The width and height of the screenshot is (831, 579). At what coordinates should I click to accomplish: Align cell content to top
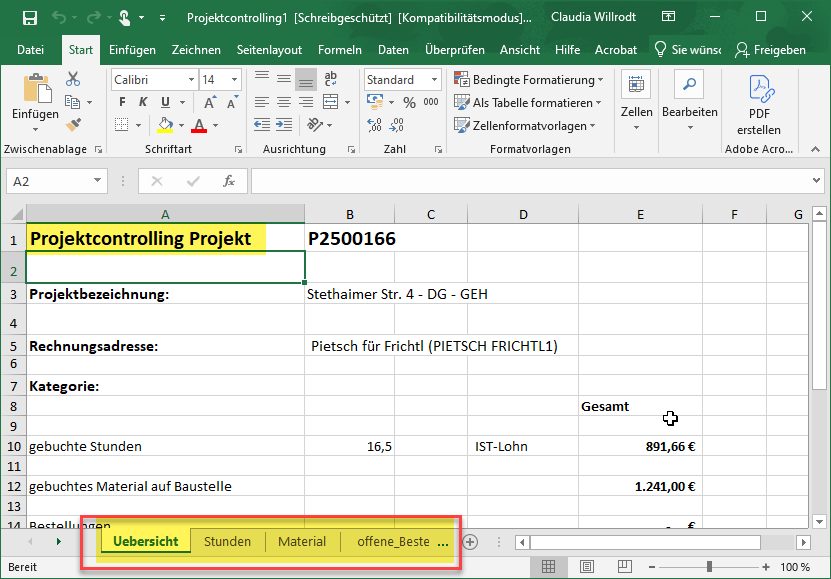coord(262,79)
